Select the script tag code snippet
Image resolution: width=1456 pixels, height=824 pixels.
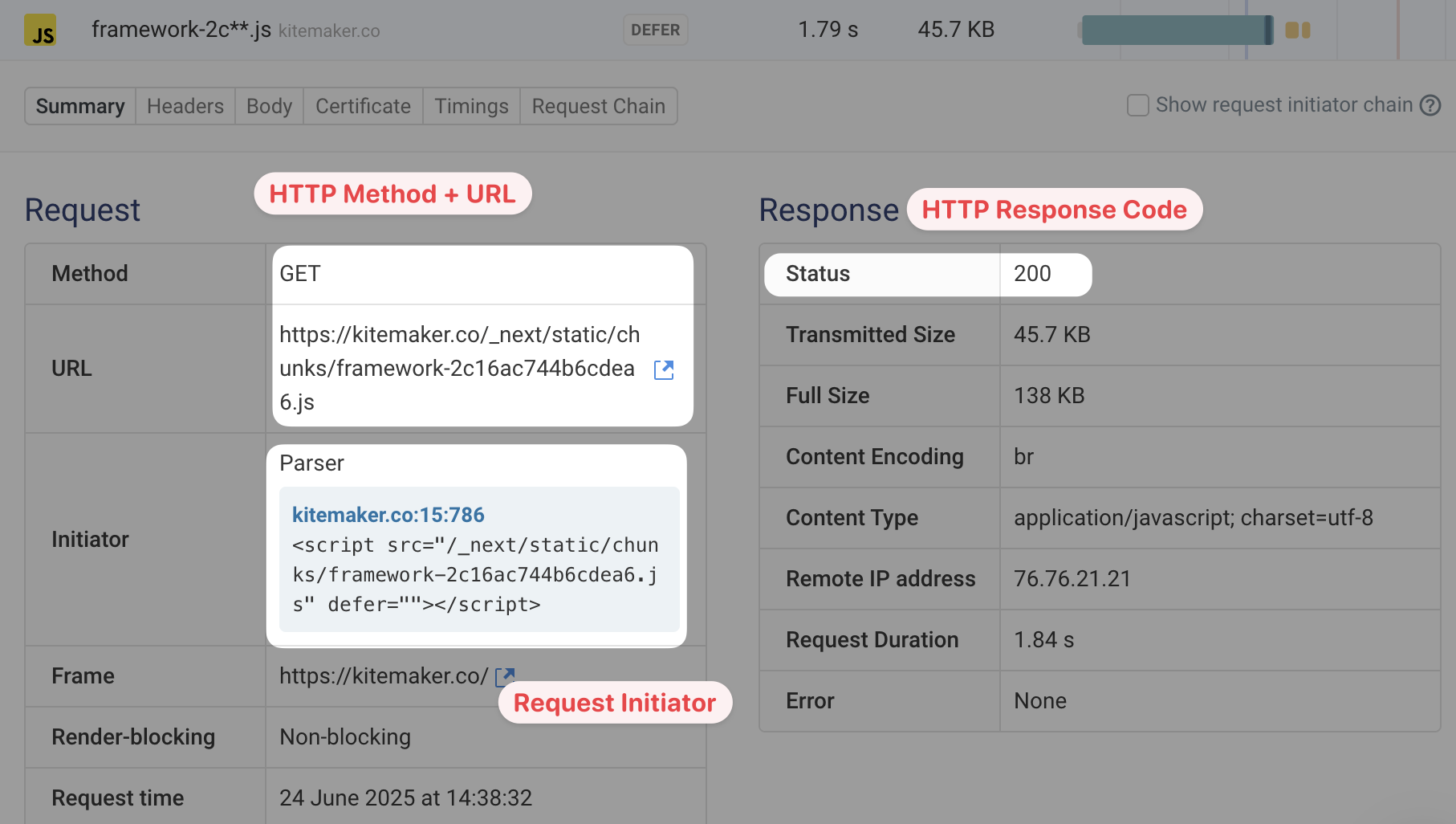click(x=475, y=575)
